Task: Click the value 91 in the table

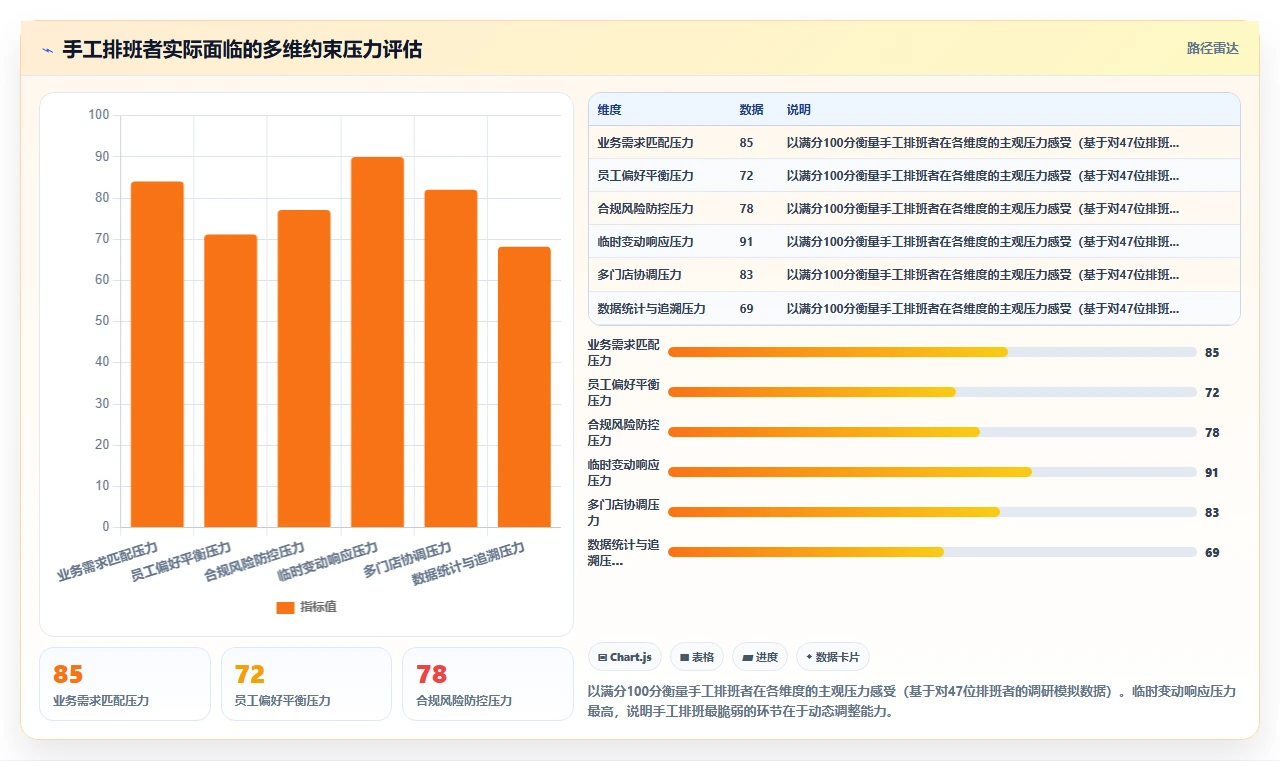Action: [747, 242]
